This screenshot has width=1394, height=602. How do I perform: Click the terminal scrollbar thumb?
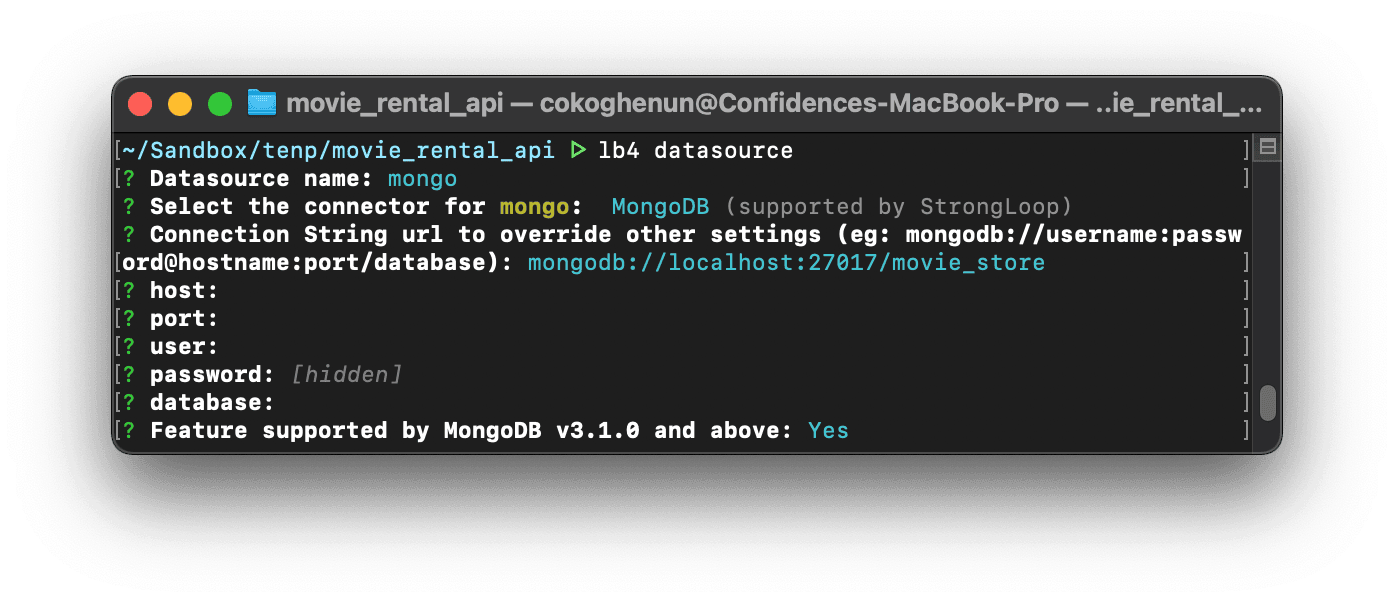[1267, 403]
